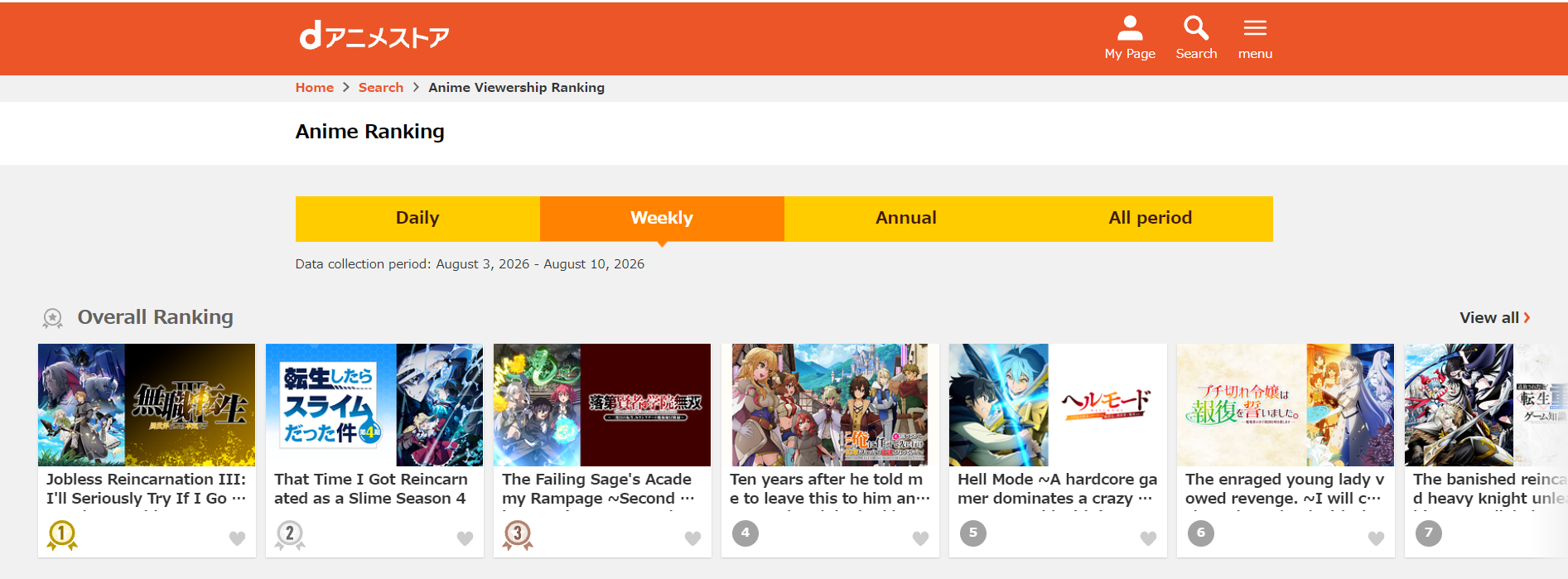Open Jobless Reincarnation III title text
Screen dimensions: 1568x579
(x=147, y=489)
